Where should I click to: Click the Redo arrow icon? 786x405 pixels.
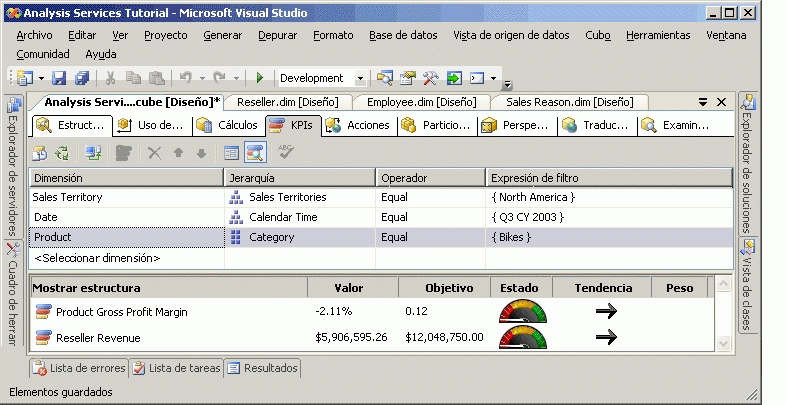pos(219,78)
